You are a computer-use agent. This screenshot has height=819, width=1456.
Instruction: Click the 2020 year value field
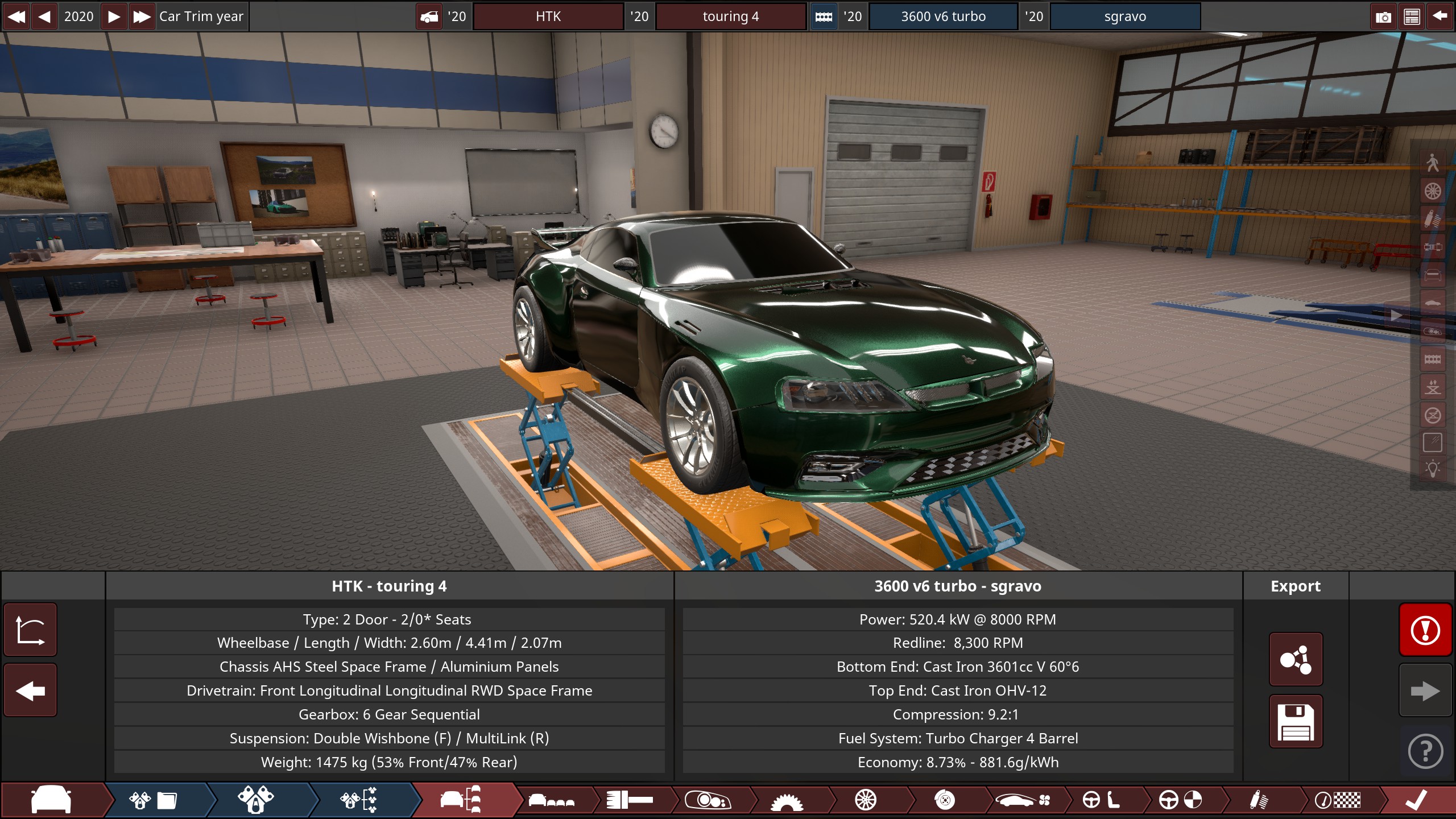coord(79,16)
